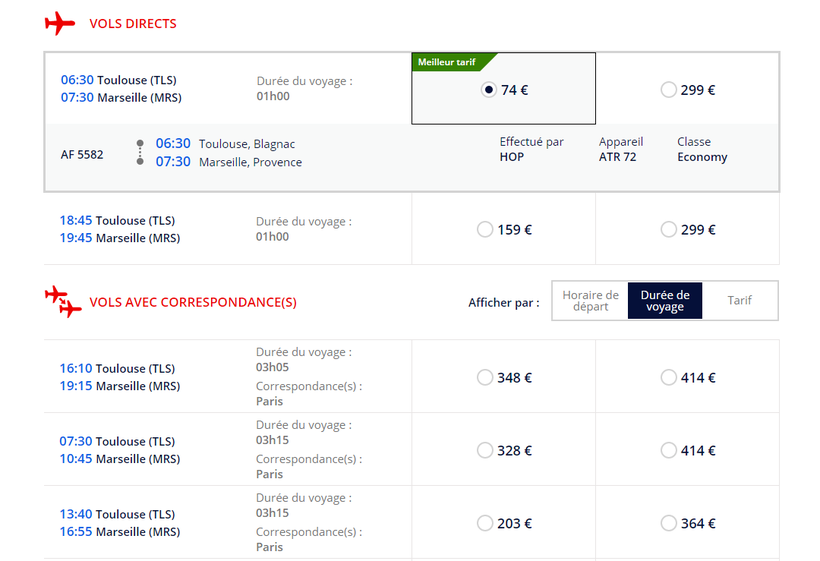The width and height of the screenshot is (820, 561).
Task: Switch to Durée de voyage sorting
Action: pyautogui.click(x=665, y=301)
